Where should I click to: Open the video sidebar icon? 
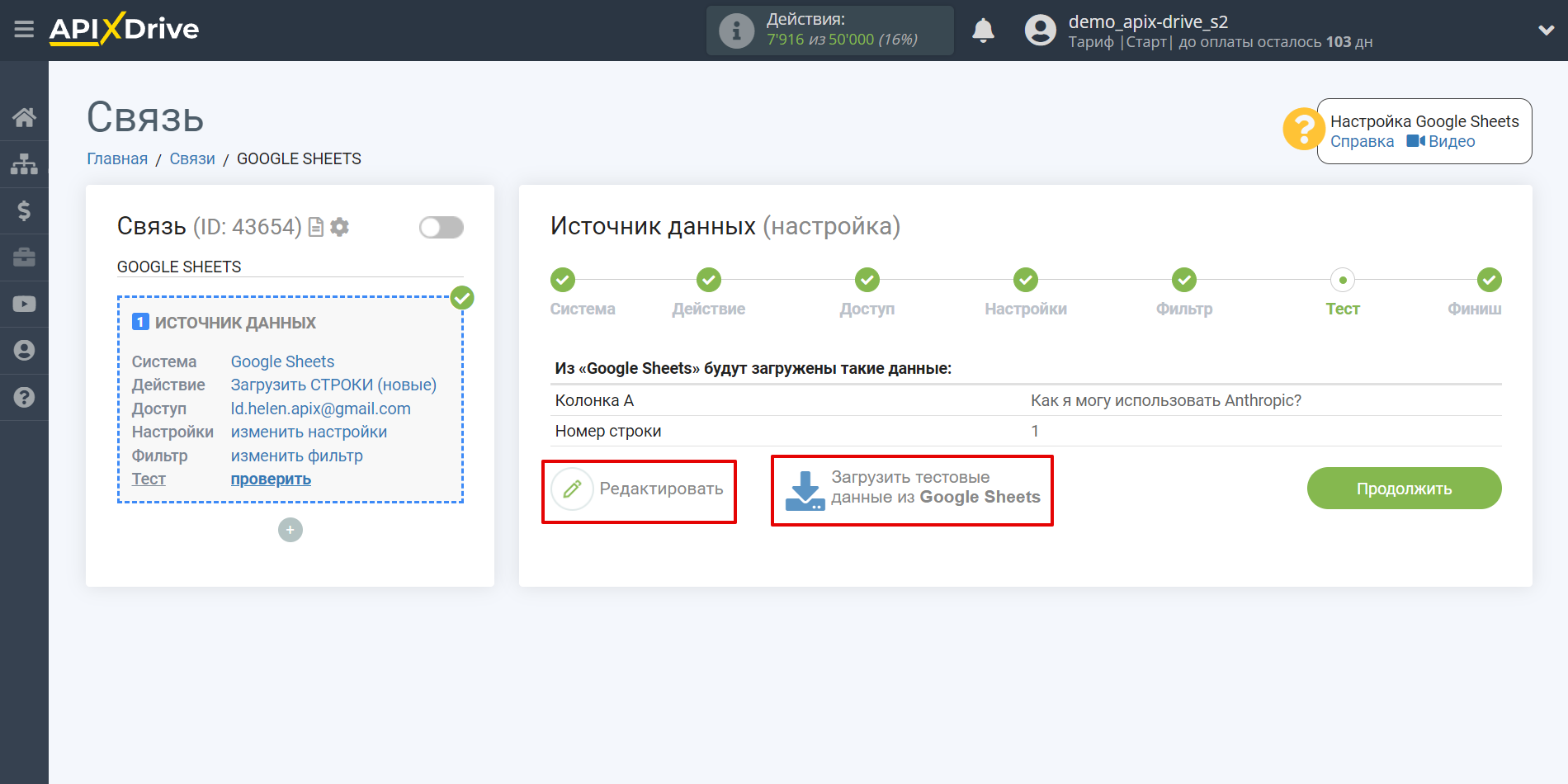click(24, 304)
